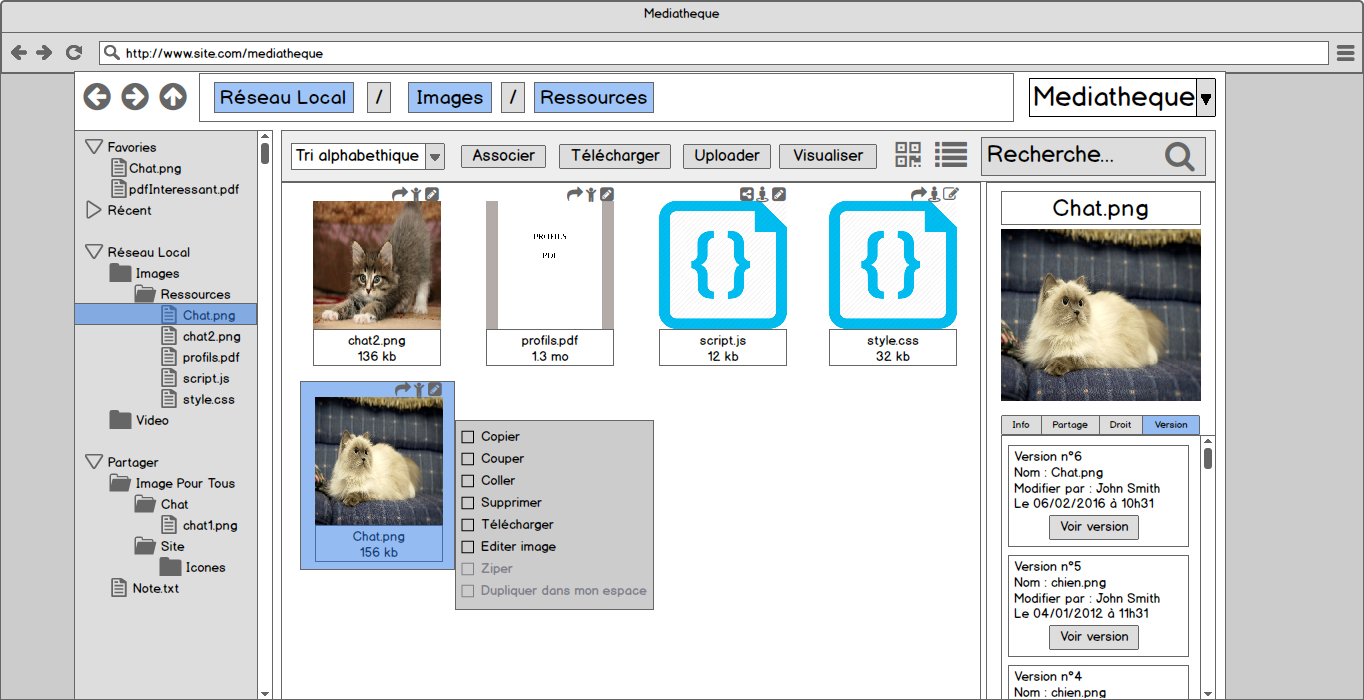Image resolution: width=1364 pixels, height=700 pixels.
Task: Click Voir version for Version n°6
Action: click(x=1094, y=527)
